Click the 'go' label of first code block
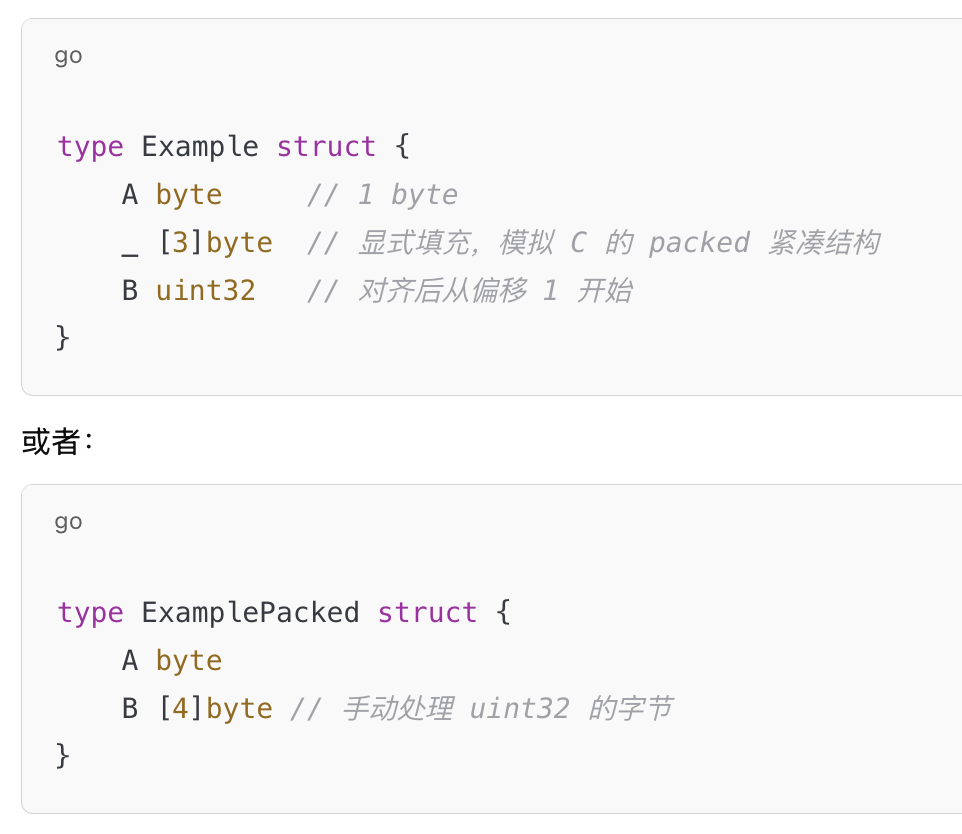Screen dimensions: 962x834 click(68, 56)
